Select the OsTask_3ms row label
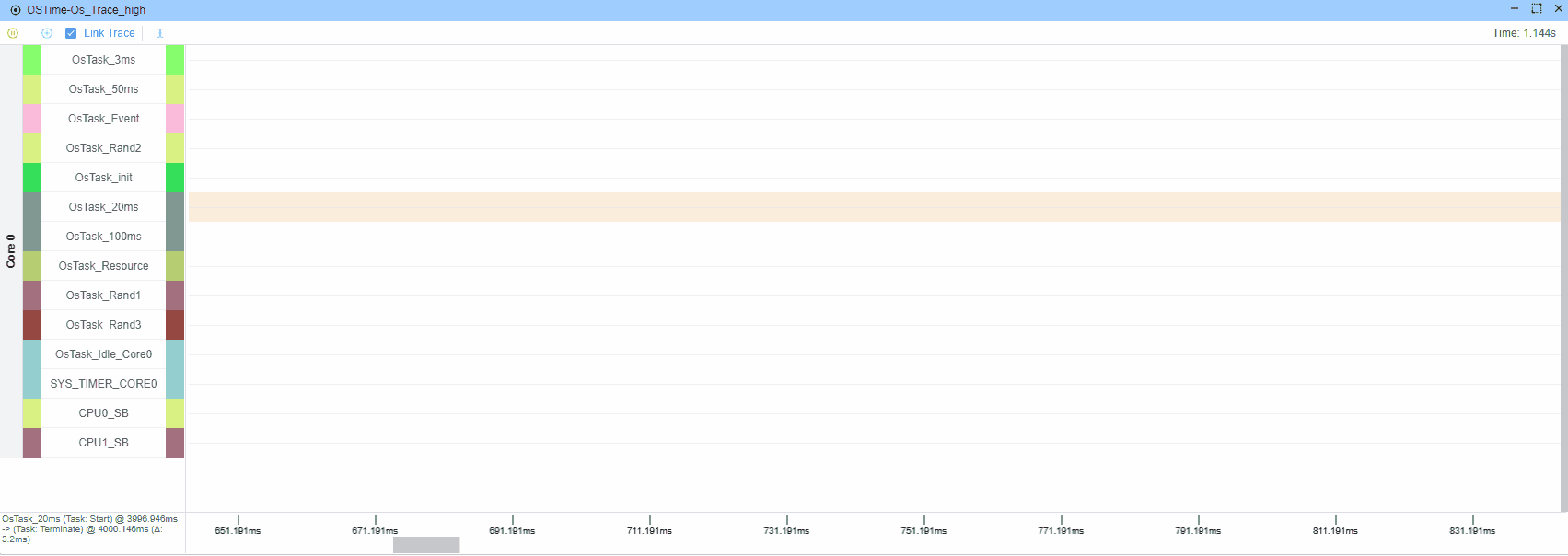The height and width of the screenshot is (556, 1568). tap(103, 60)
